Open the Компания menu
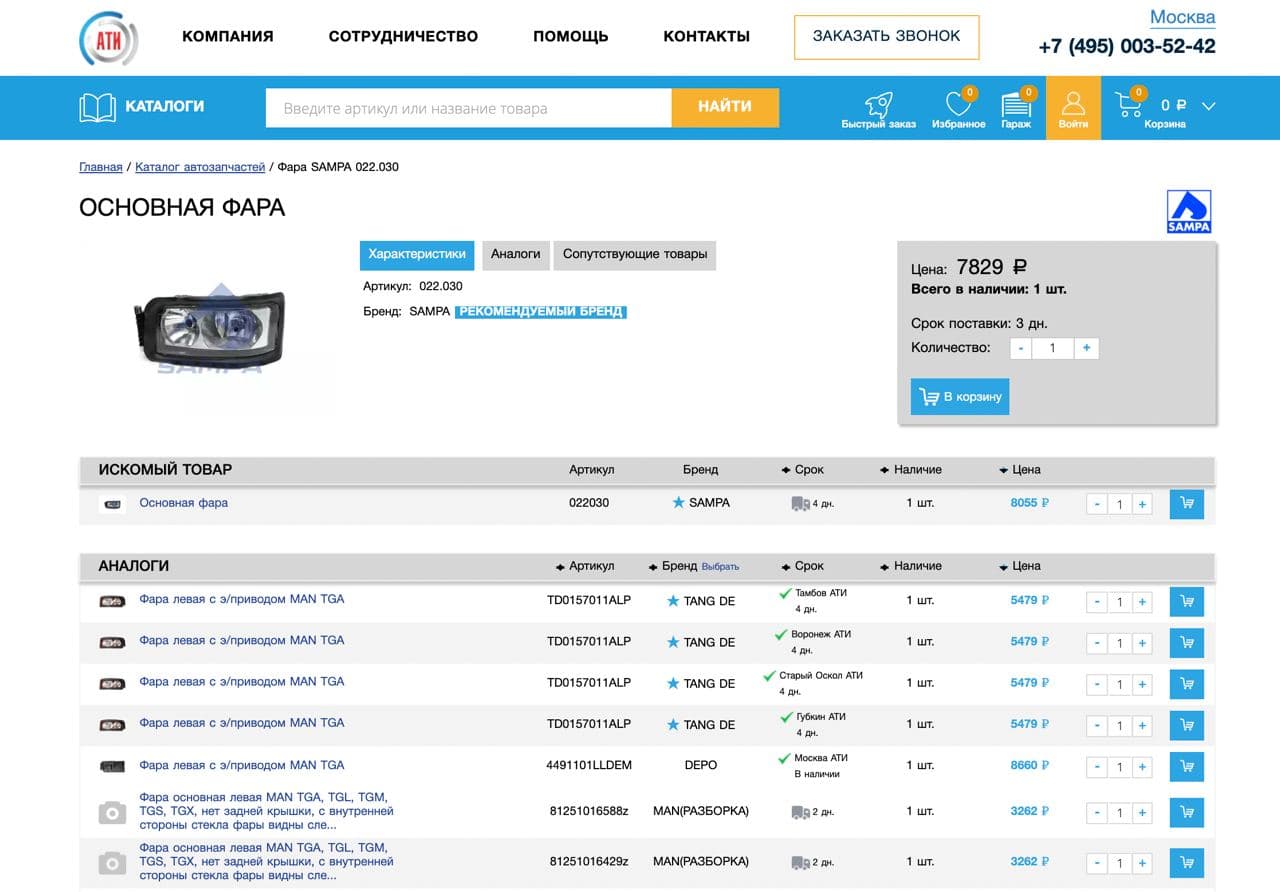The image size is (1280, 892). coord(228,36)
